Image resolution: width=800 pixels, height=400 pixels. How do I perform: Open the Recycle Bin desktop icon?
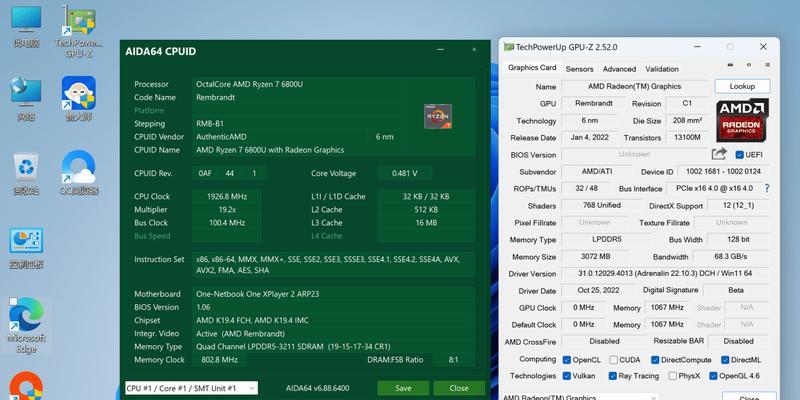click(26, 173)
